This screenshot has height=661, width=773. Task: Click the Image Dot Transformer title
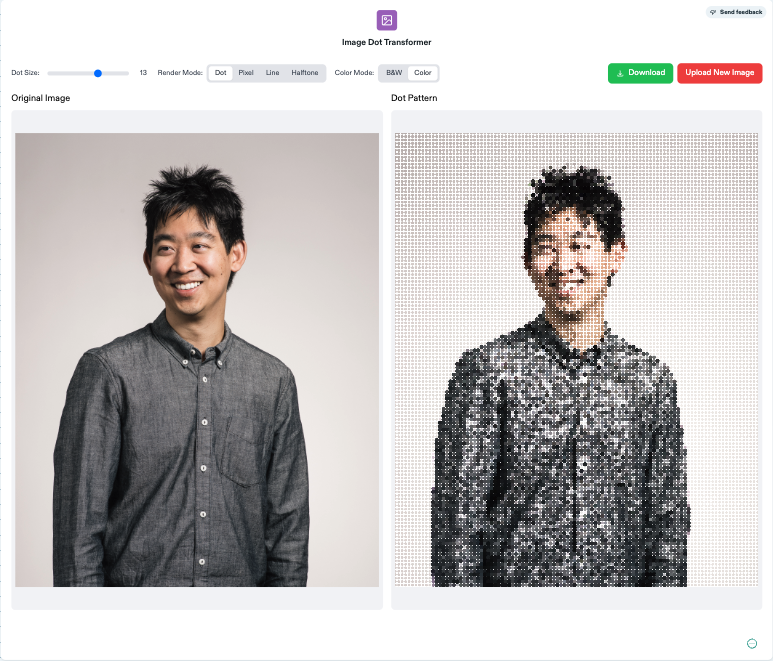coord(386,43)
